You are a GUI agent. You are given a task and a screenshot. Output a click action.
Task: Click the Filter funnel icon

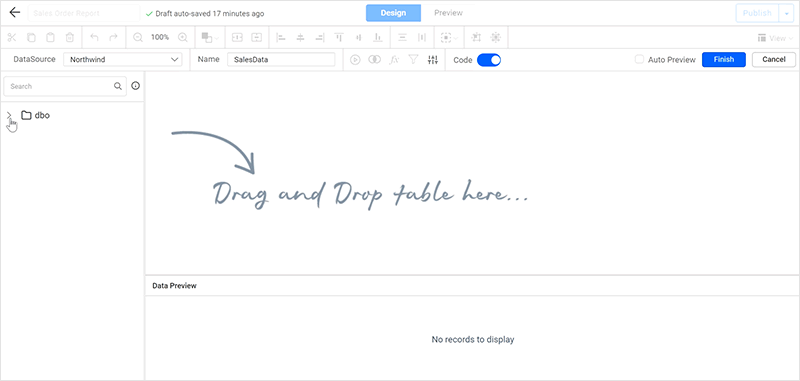413,60
